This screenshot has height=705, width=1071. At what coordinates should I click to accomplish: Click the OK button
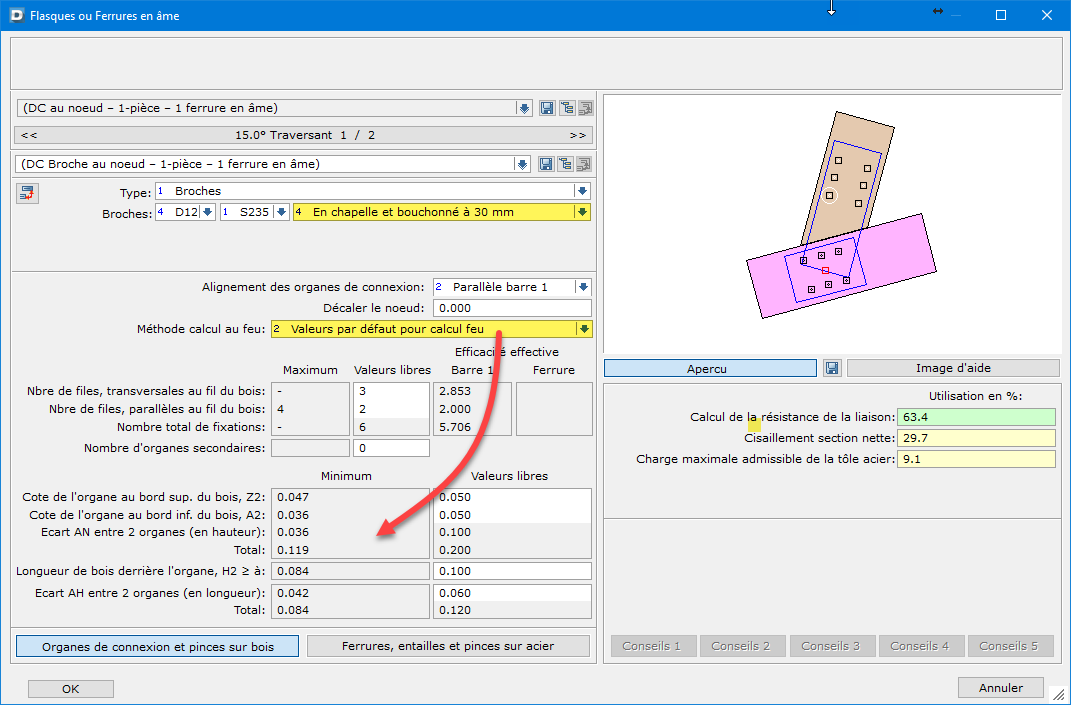[70, 689]
